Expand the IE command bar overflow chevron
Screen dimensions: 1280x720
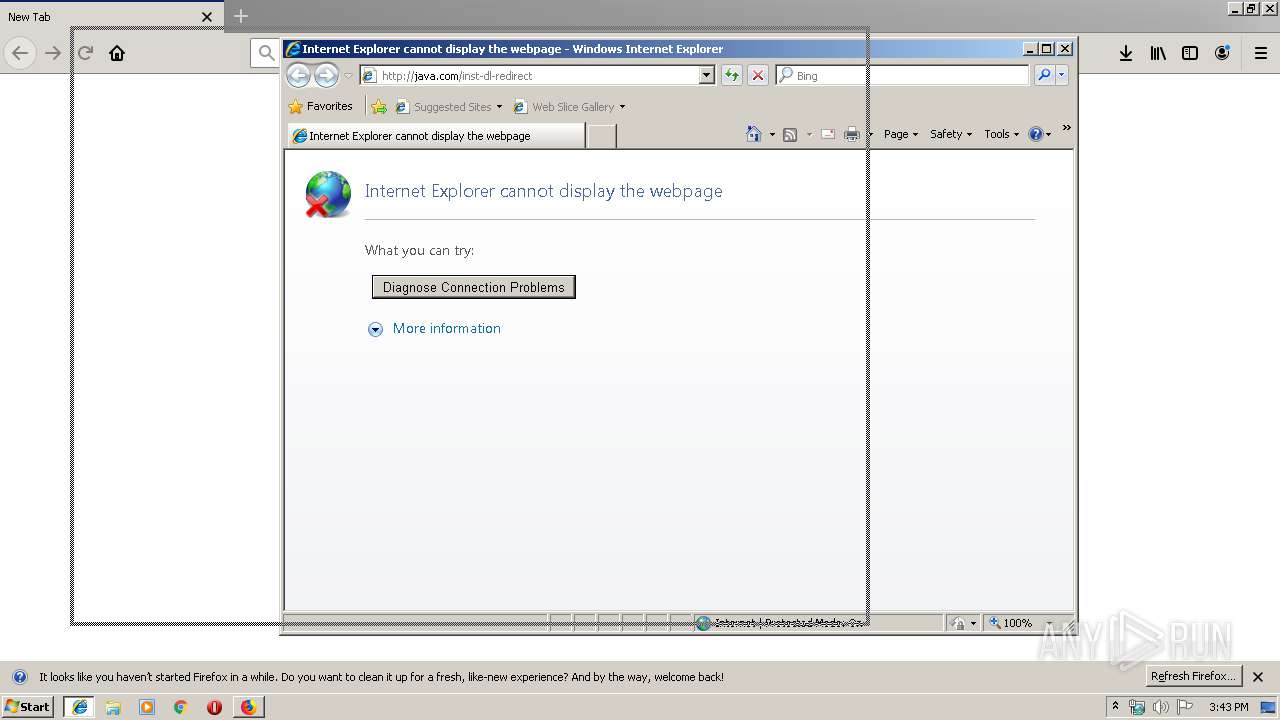coord(1066,127)
